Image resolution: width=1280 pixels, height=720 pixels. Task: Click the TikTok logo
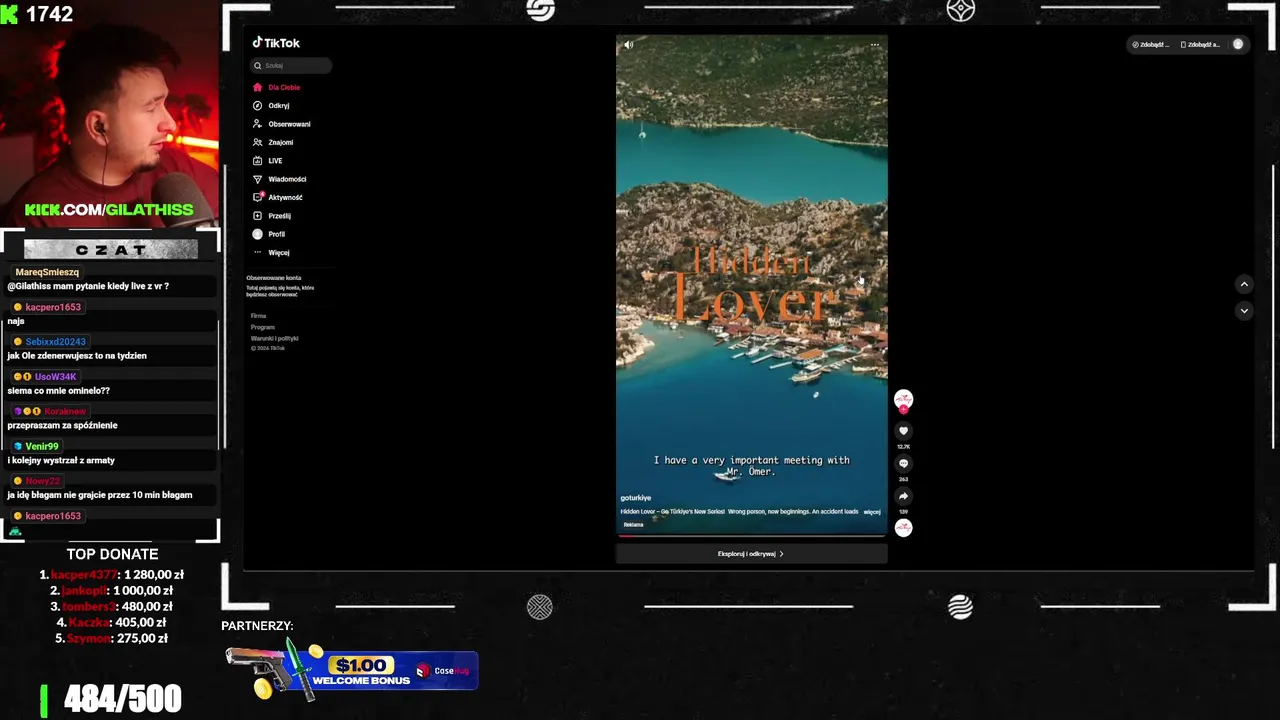pyautogui.click(x=276, y=43)
